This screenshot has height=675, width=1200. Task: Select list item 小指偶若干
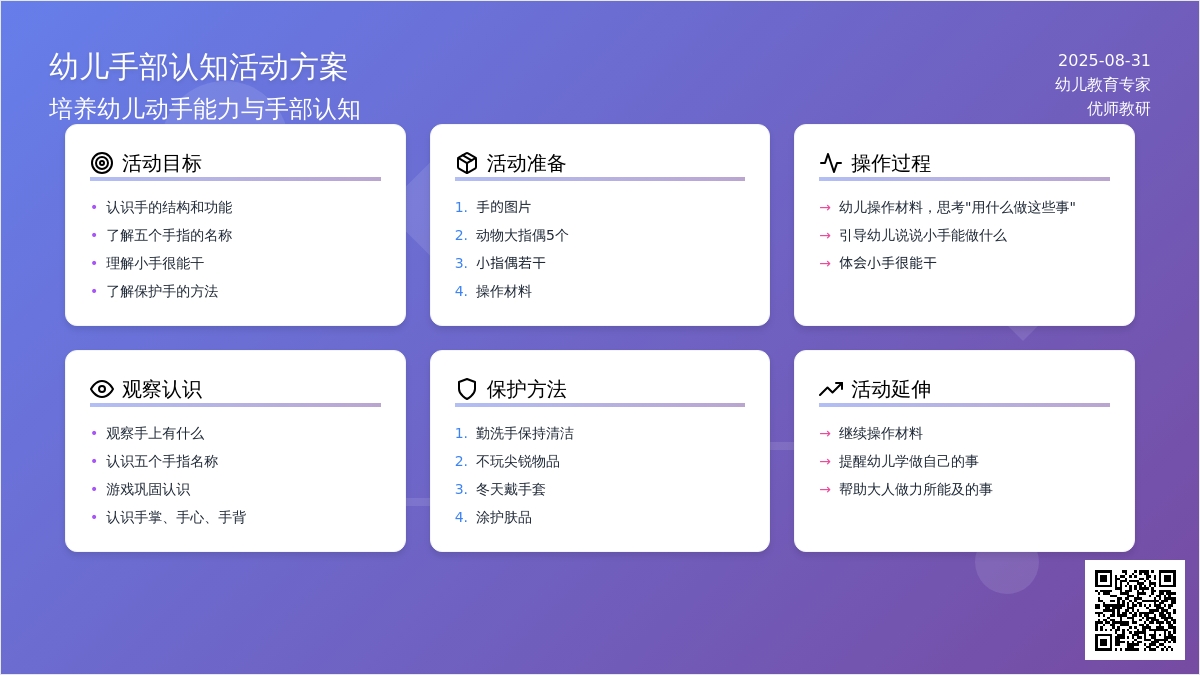tap(511, 263)
